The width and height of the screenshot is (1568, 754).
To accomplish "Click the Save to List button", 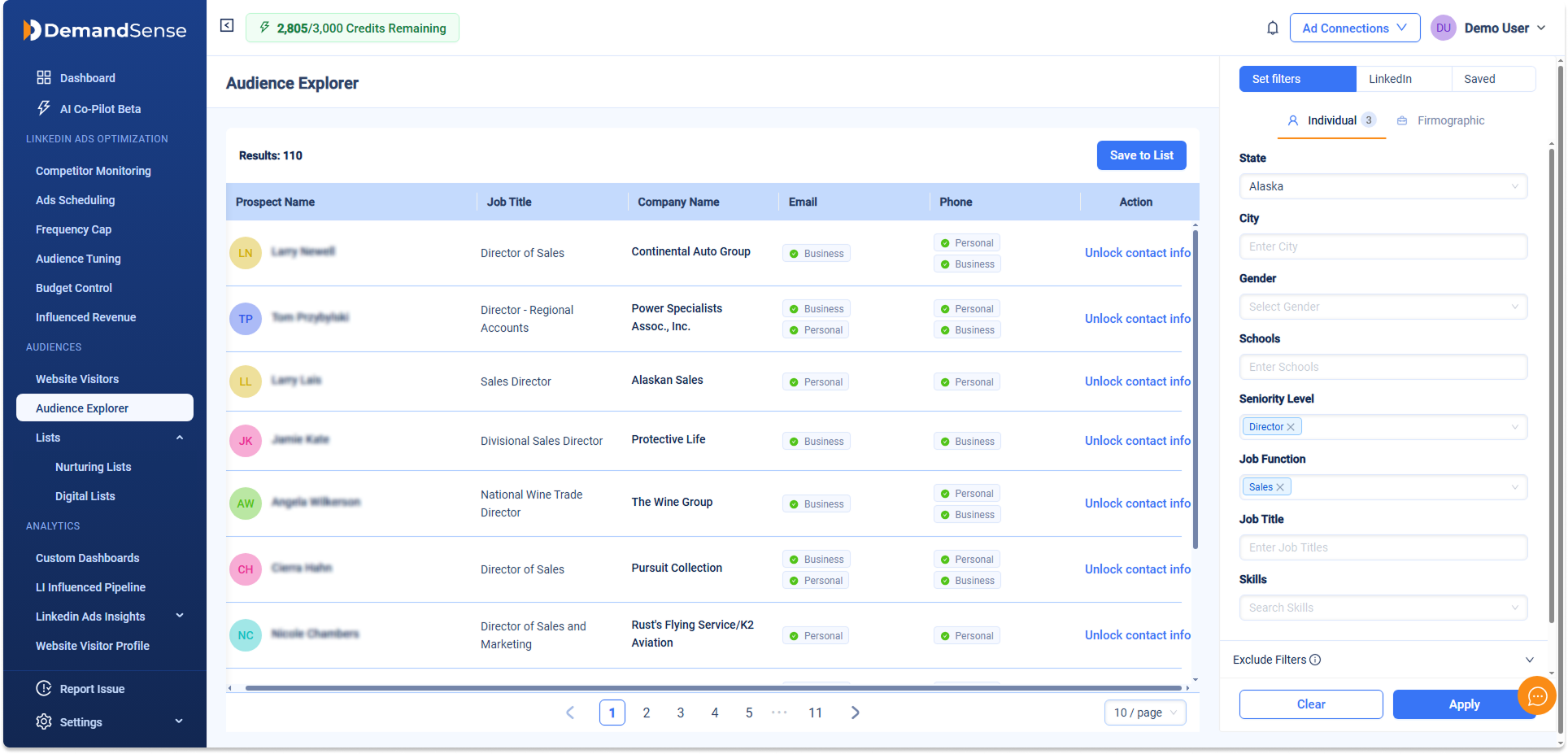I will pos(1141,155).
